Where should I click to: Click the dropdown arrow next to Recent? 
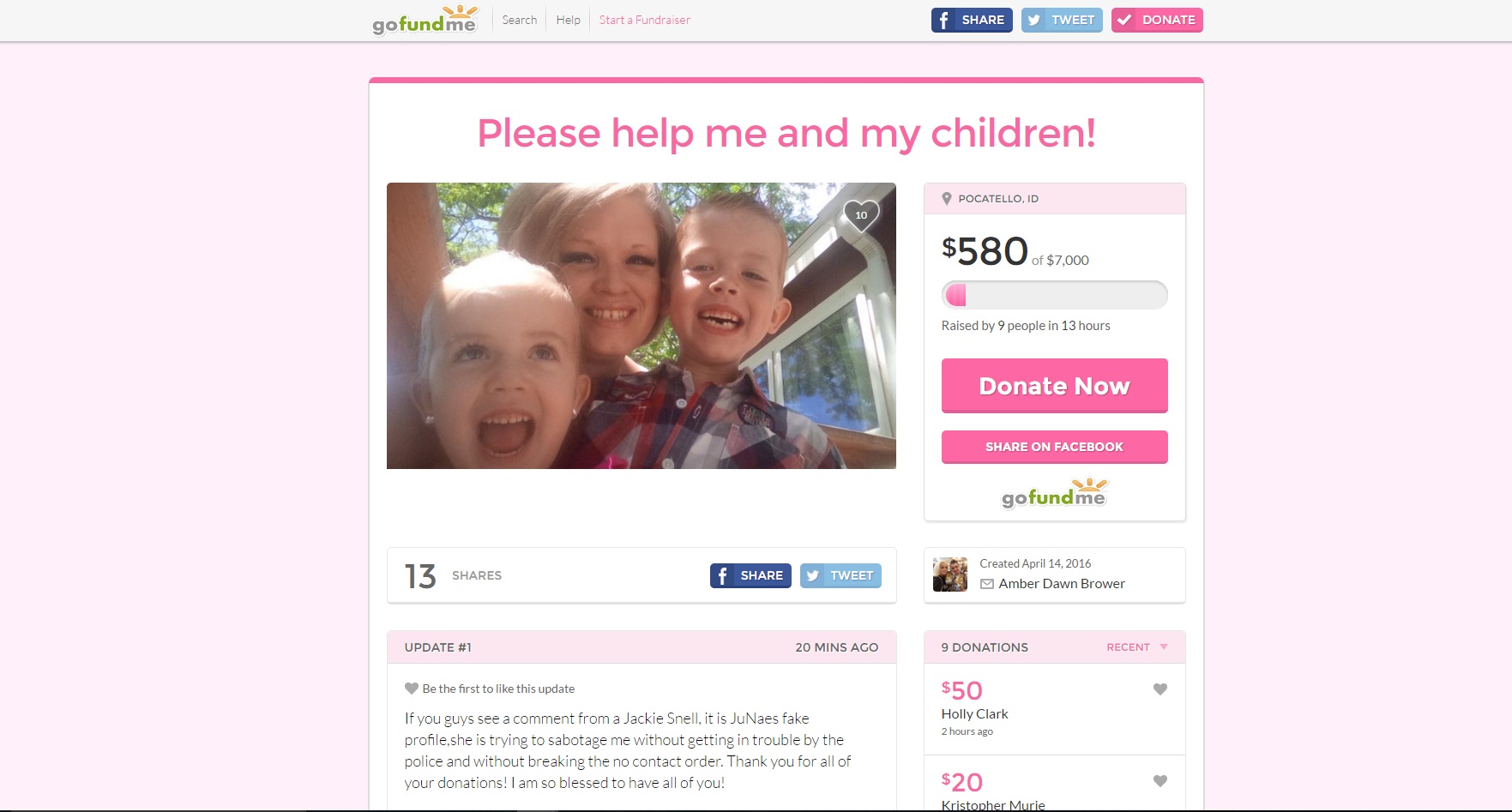[1164, 647]
